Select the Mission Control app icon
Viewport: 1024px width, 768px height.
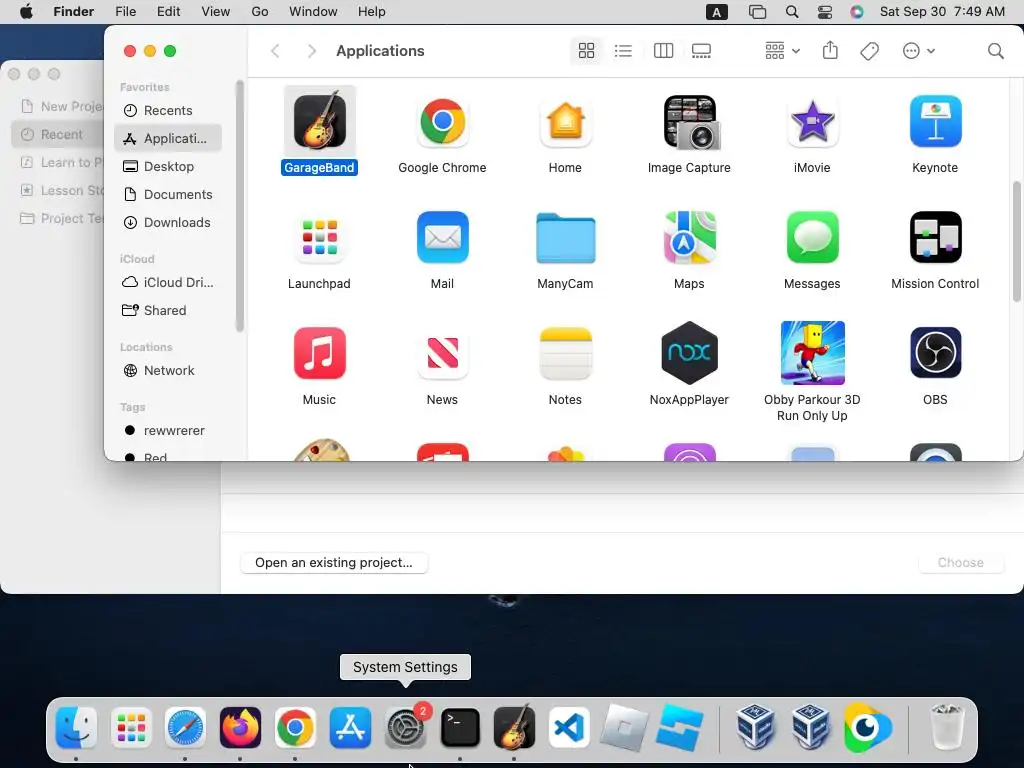pos(935,238)
